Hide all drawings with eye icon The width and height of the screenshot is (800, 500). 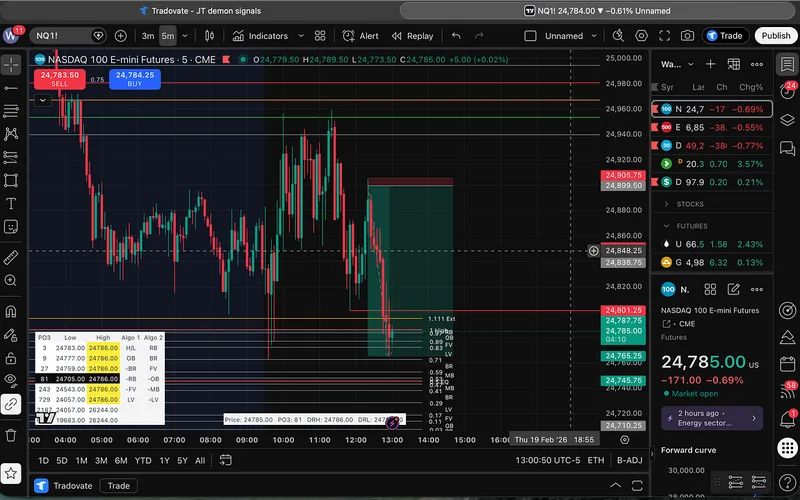11,379
